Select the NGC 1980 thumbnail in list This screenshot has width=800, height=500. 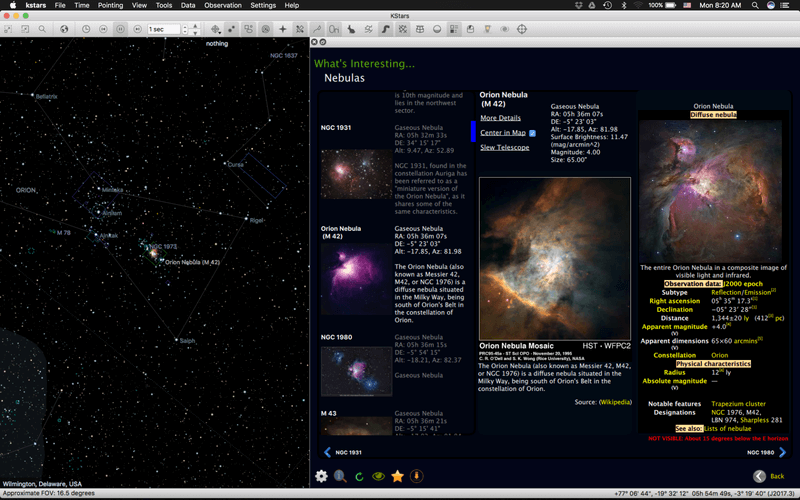click(x=356, y=371)
